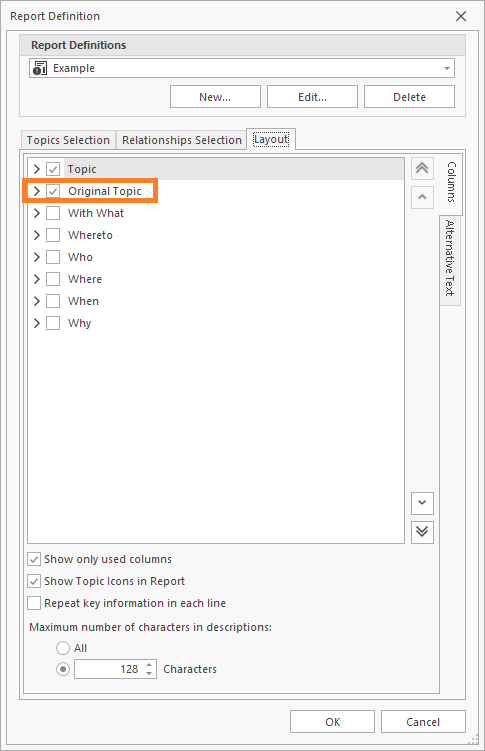
Task: Enable the With What column checkbox
Action: tap(53, 213)
